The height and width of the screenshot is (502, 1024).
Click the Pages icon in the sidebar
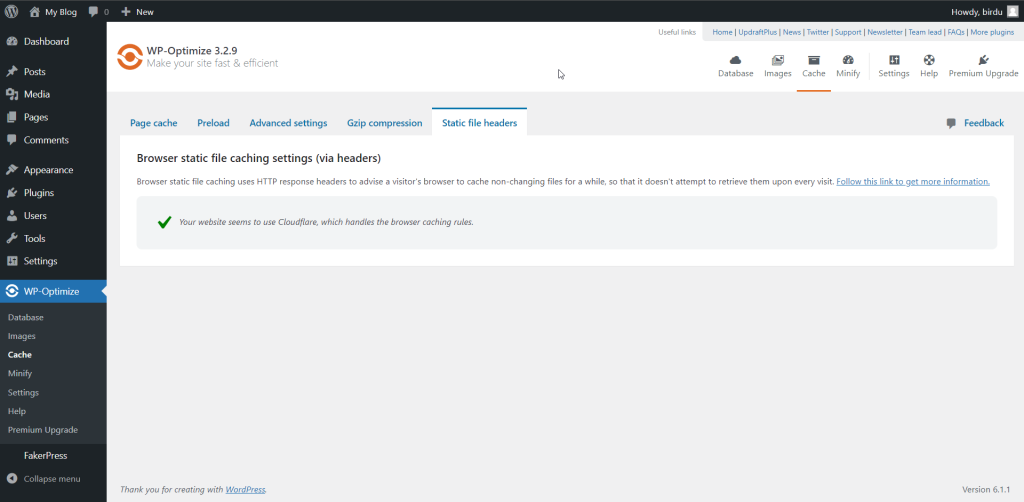(12, 118)
